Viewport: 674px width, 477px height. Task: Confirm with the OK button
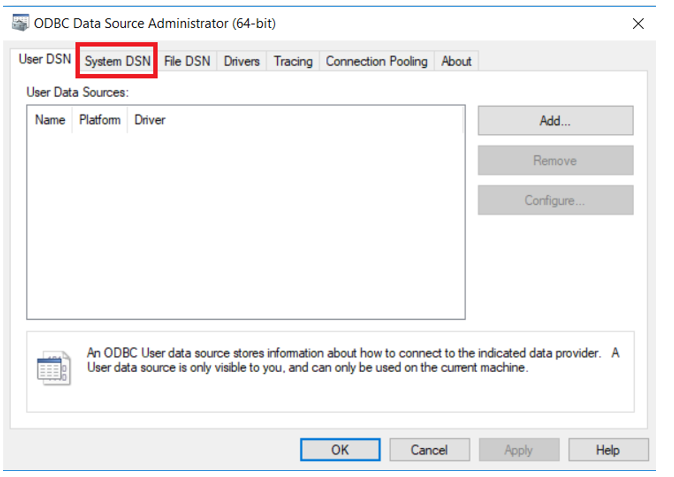coord(340,450)
